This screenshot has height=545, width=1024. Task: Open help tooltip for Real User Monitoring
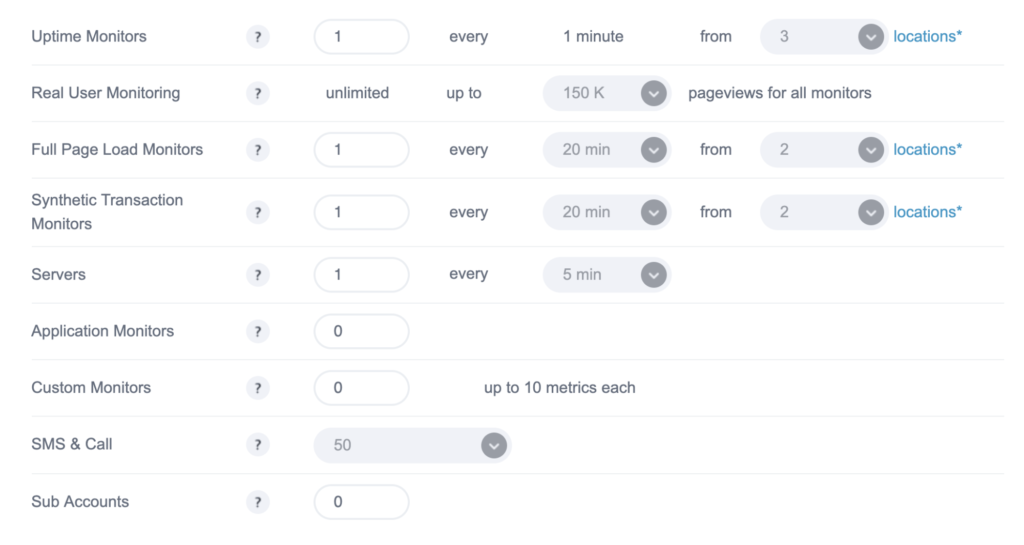(258, 93)
